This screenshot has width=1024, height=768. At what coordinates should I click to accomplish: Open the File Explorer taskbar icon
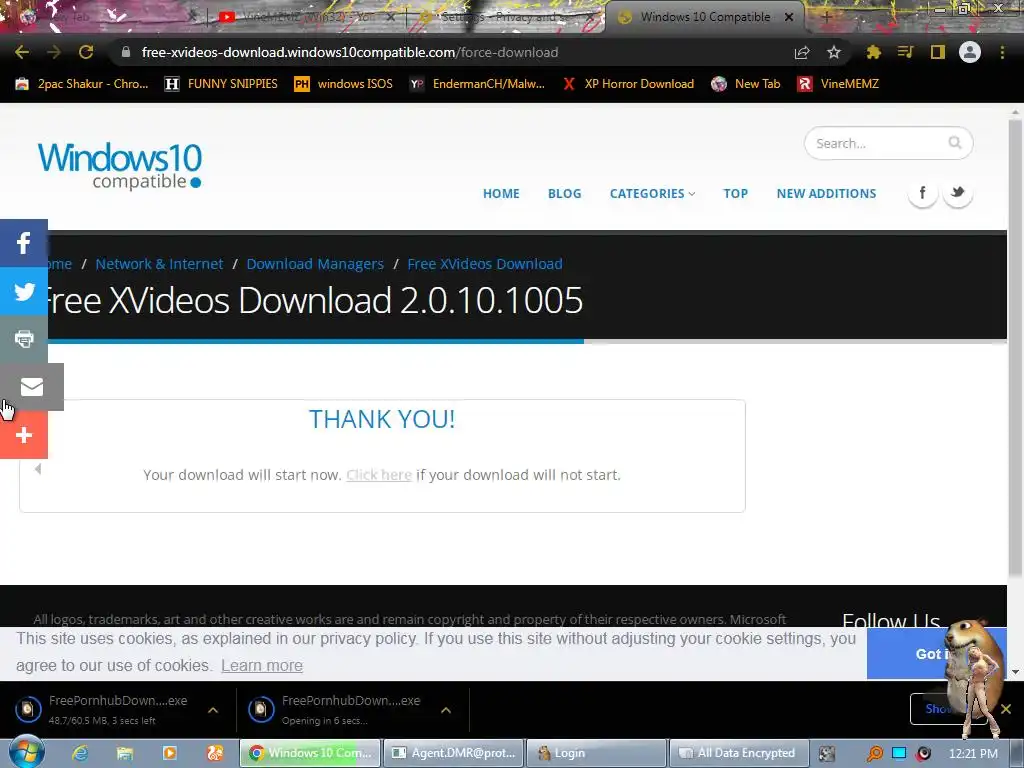coord(125,753)
